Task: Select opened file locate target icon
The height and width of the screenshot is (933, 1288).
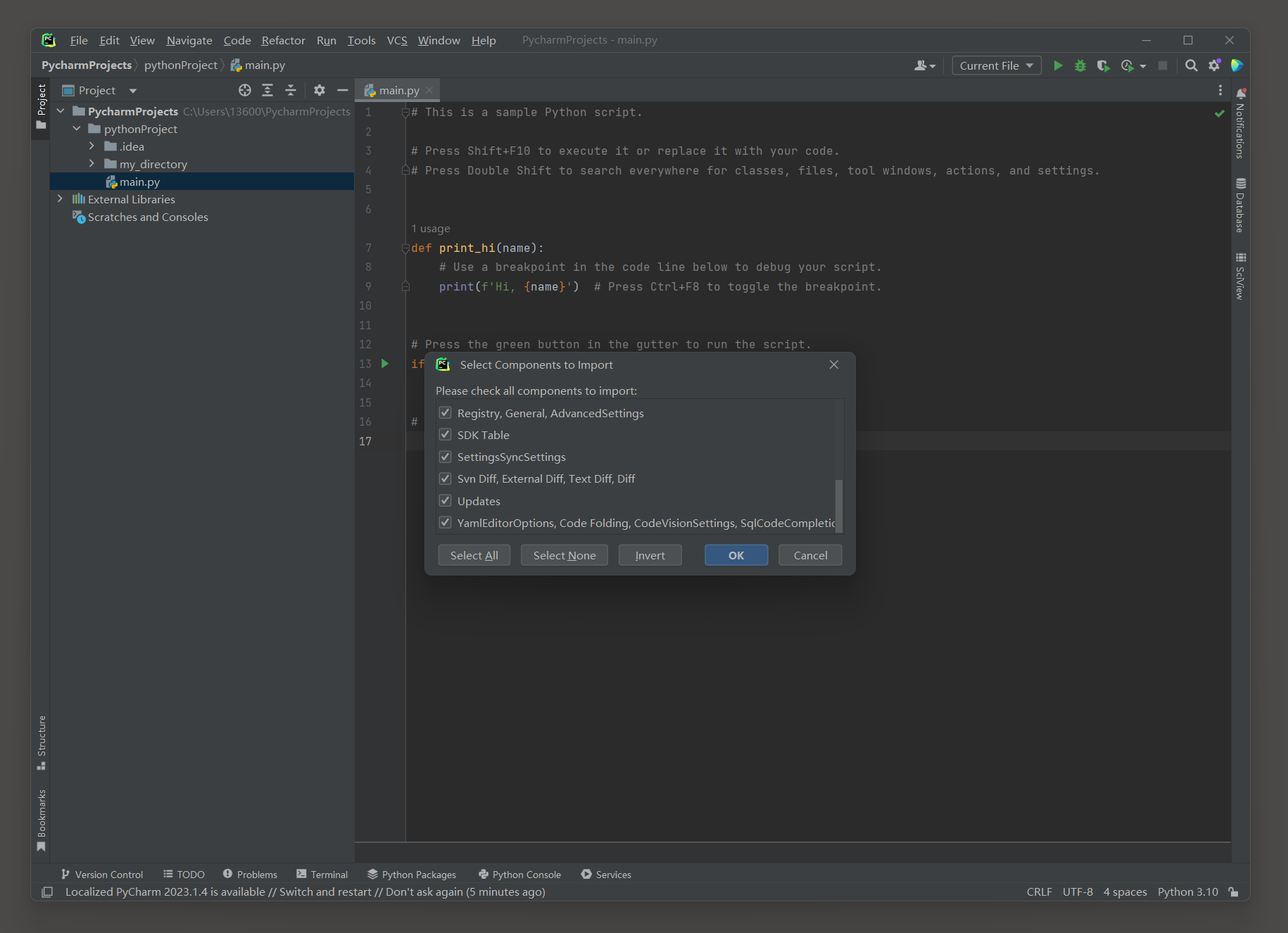Action: [245, 90]
